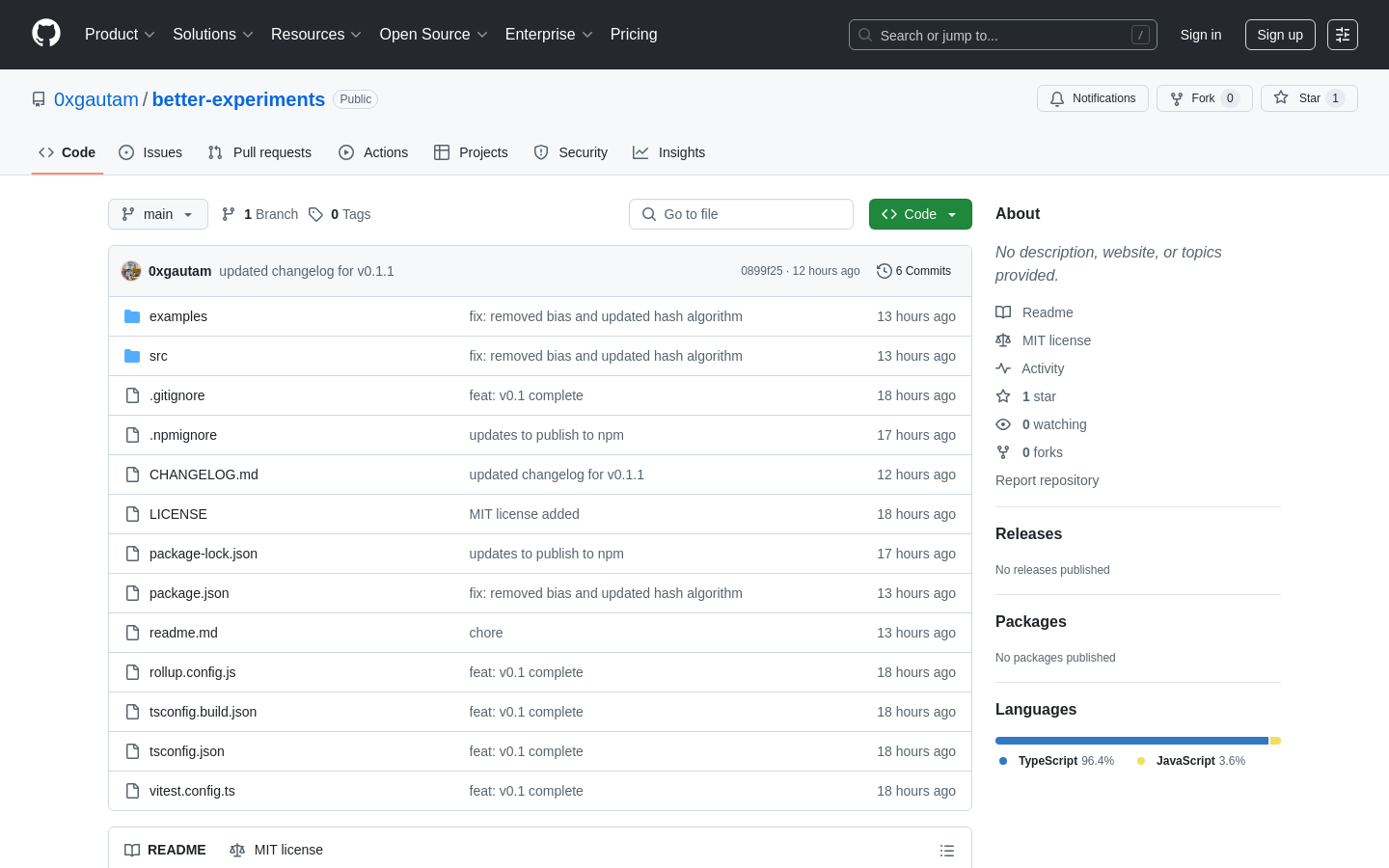
Task: Switch to the Pull requests tab
Action: [x=259, y=152]
